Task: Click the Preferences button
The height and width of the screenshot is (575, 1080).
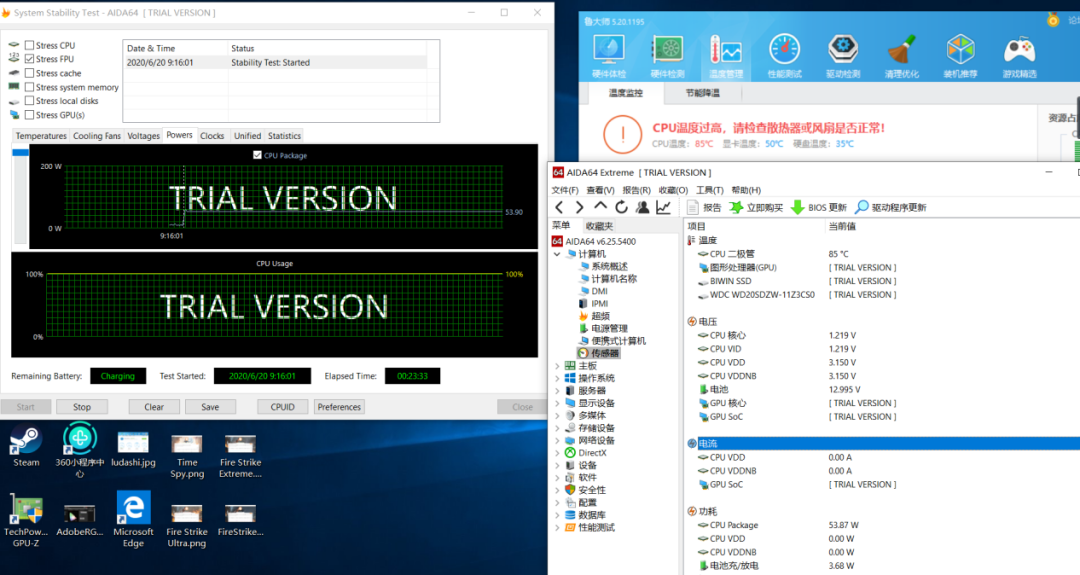Action: tap(339, 407)
